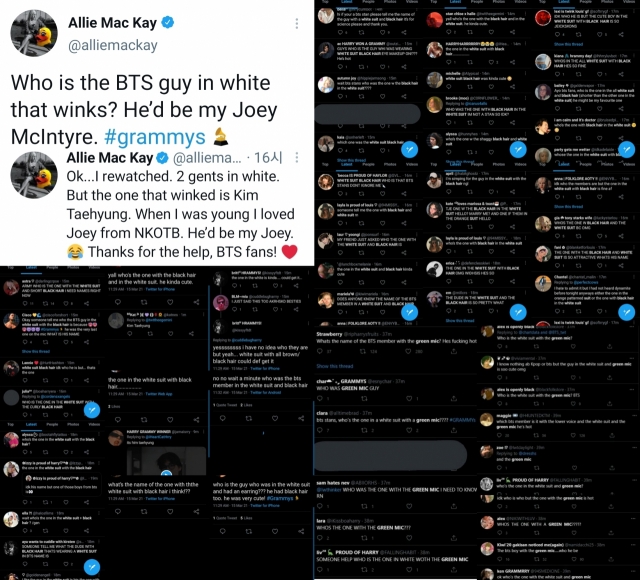
Task: Click the #grammys hashtag
Action: pyautogui.click(x=155, y=137)
